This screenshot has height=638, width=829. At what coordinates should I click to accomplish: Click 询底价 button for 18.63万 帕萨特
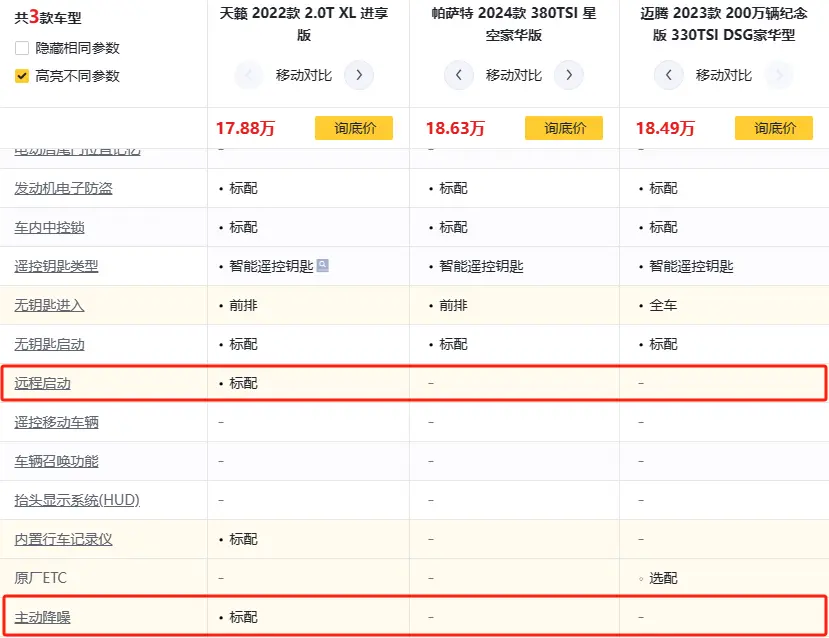click(564, 128)
